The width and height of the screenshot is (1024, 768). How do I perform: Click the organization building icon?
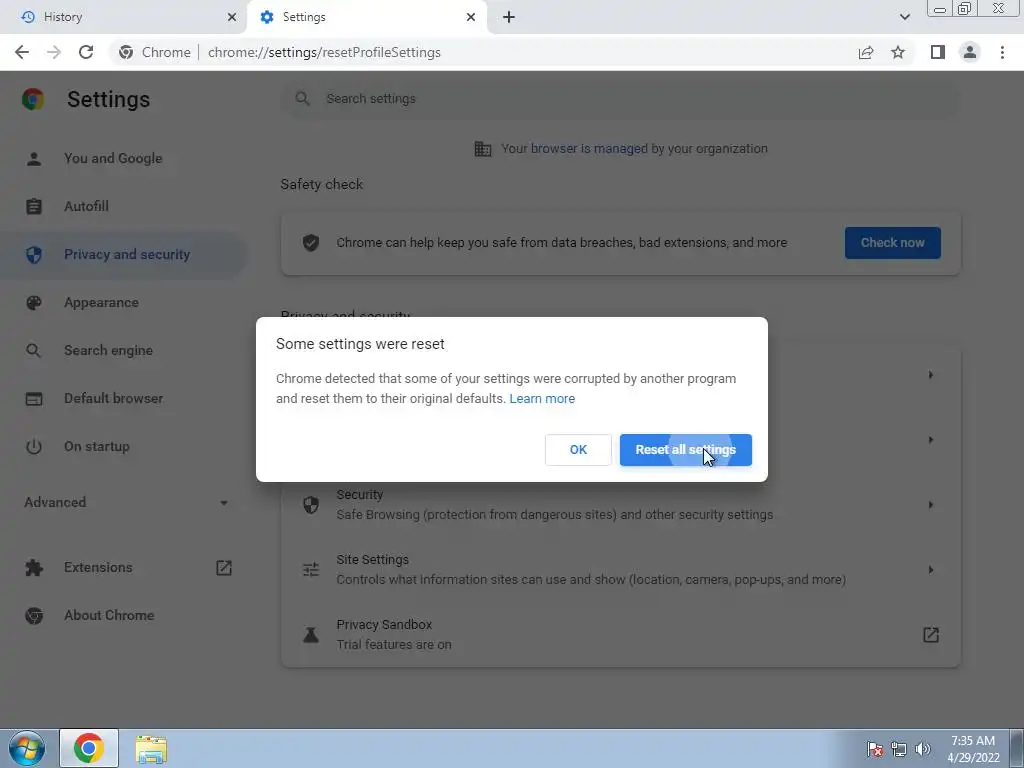tap(483, 149)
